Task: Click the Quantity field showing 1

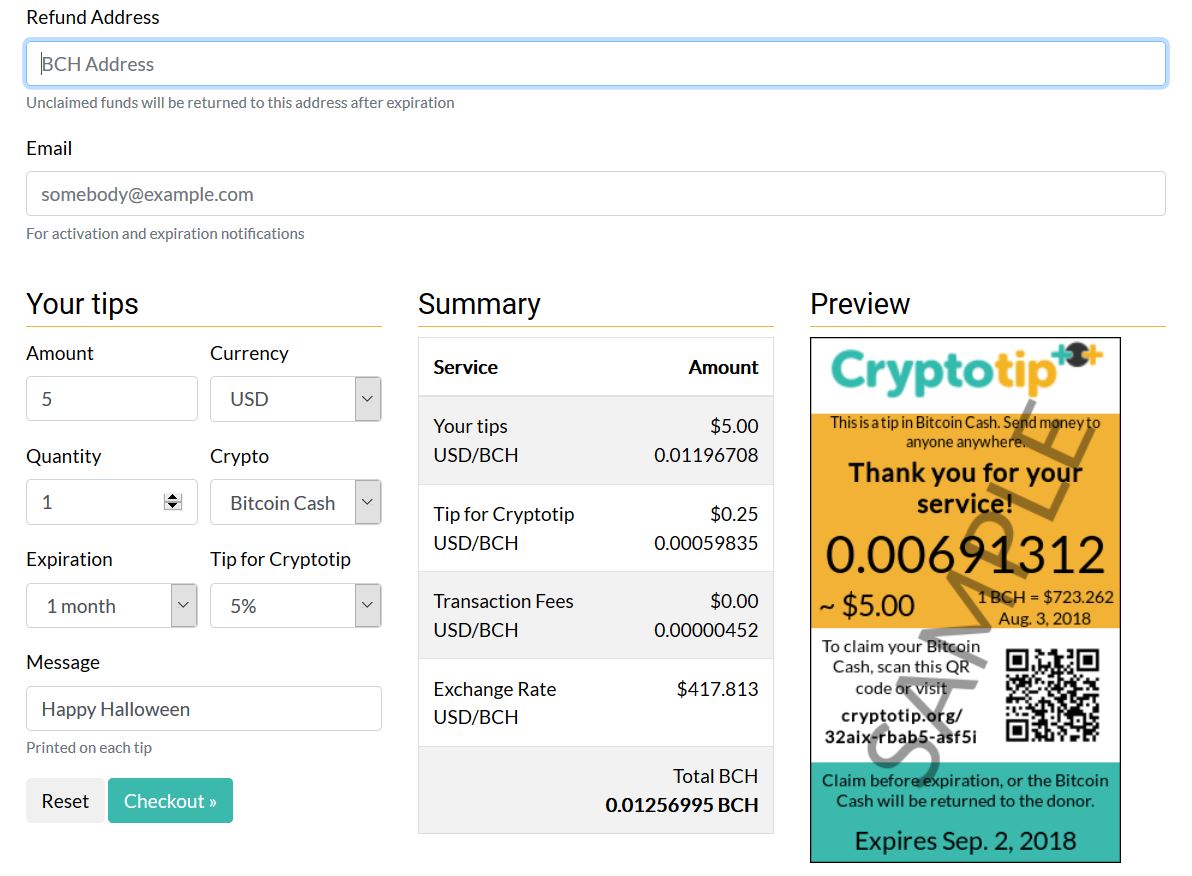Action: point(112,502)
